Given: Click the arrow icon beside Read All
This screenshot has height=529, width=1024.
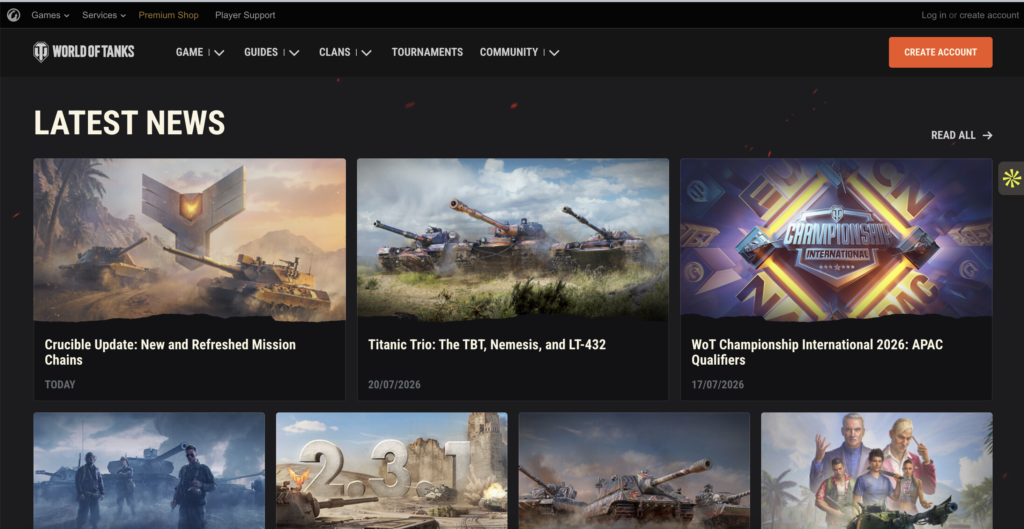Looking at the screenshot, I should point(987,135).
